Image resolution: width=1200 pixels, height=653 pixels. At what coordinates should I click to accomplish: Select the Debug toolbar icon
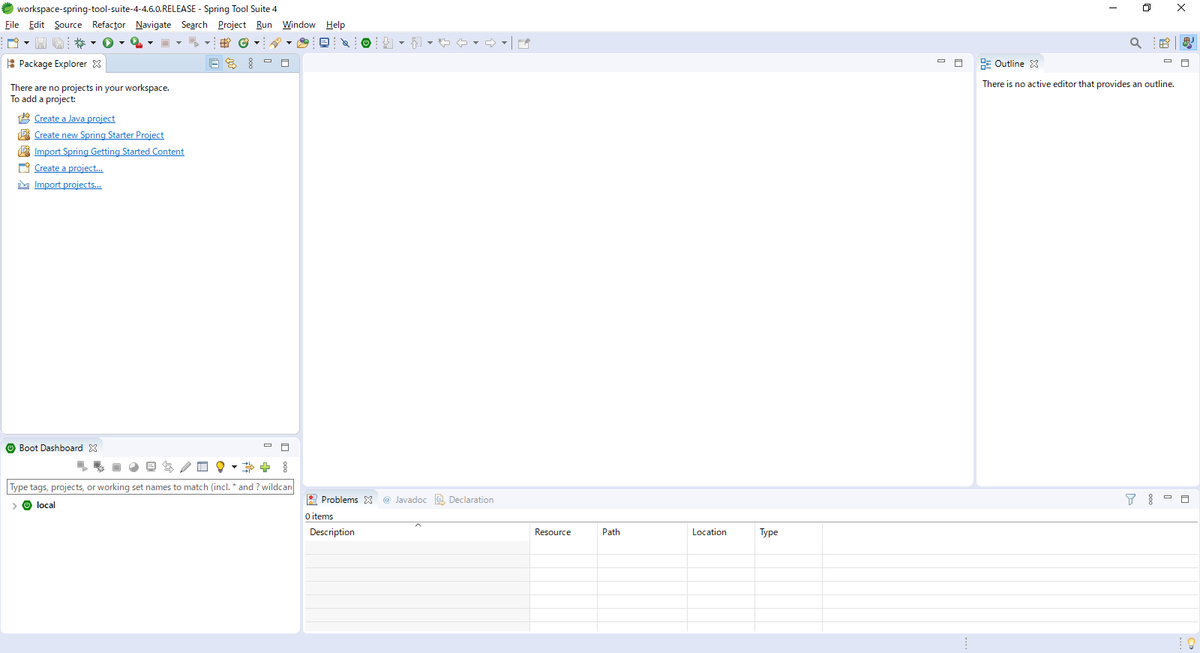(x=79, y=42)
